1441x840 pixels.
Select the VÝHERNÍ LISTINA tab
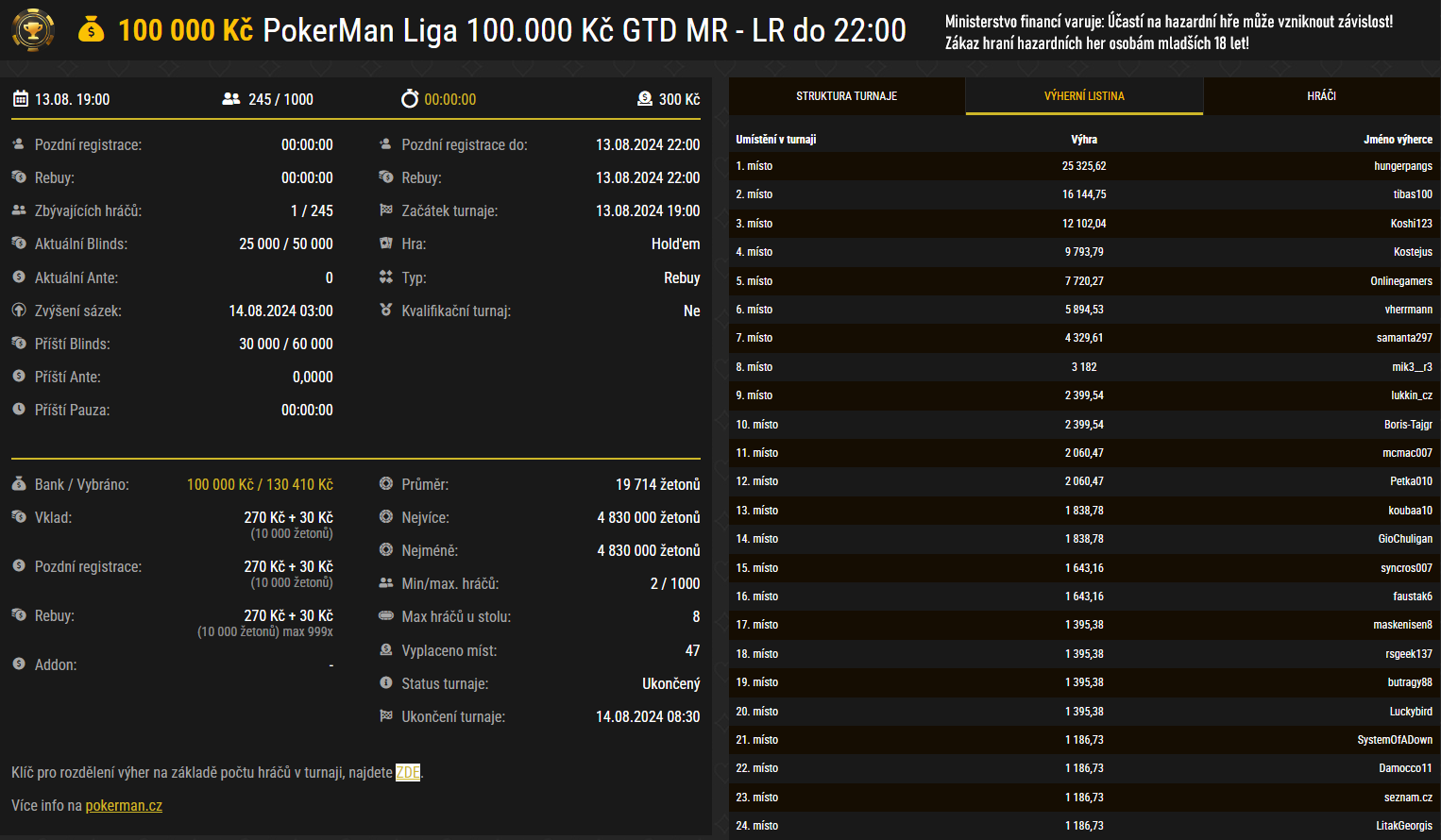(1083, 95)
